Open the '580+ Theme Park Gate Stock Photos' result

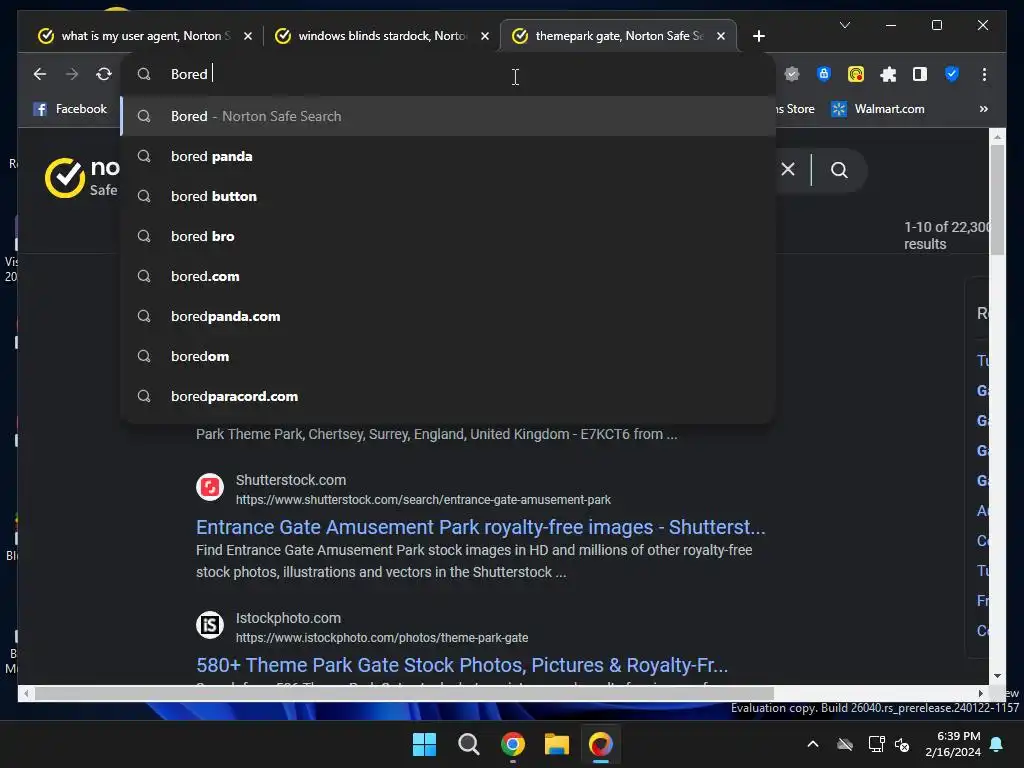coord(462,665)
